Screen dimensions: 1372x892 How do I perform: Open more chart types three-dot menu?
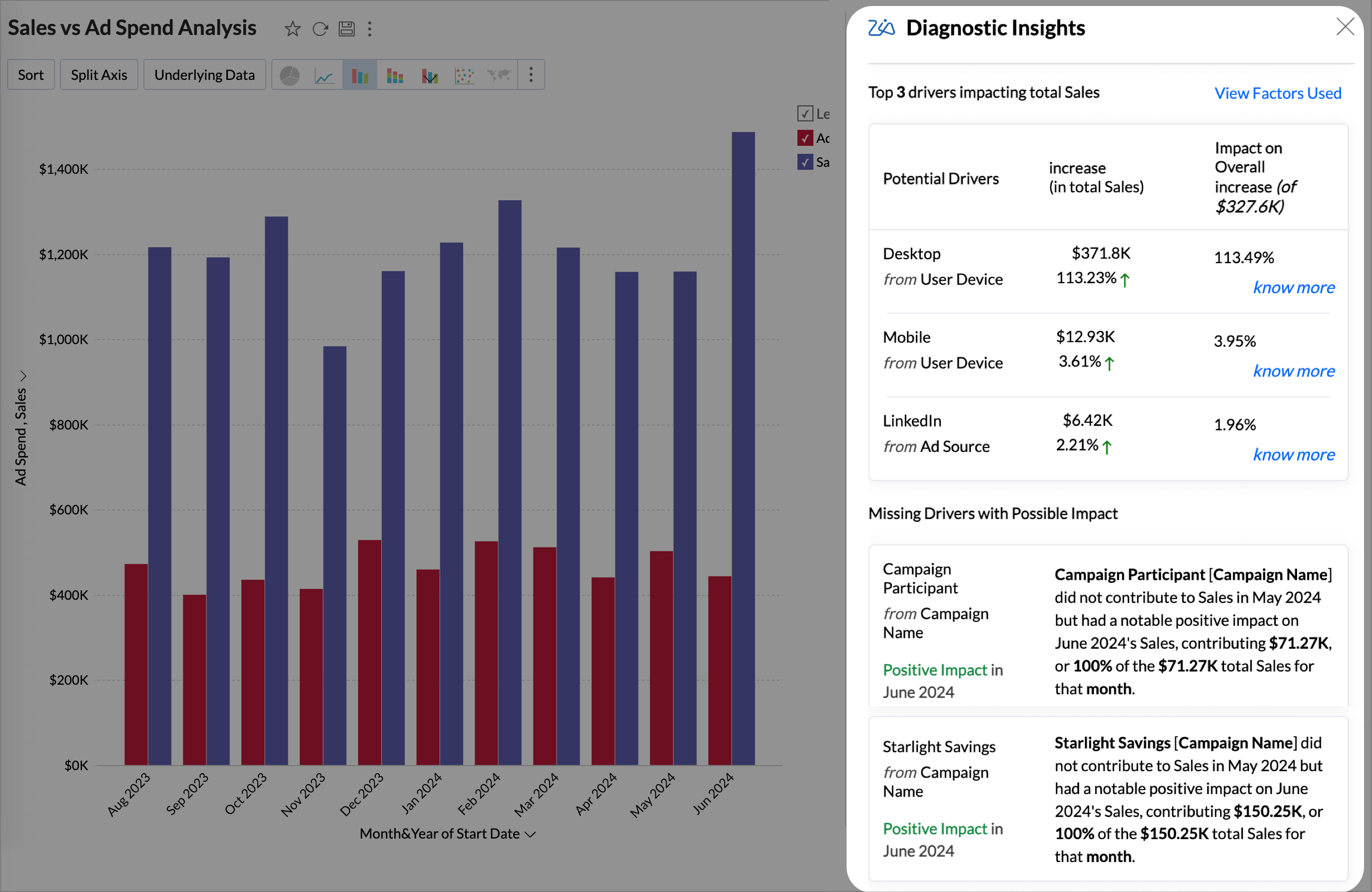point(531,74)
